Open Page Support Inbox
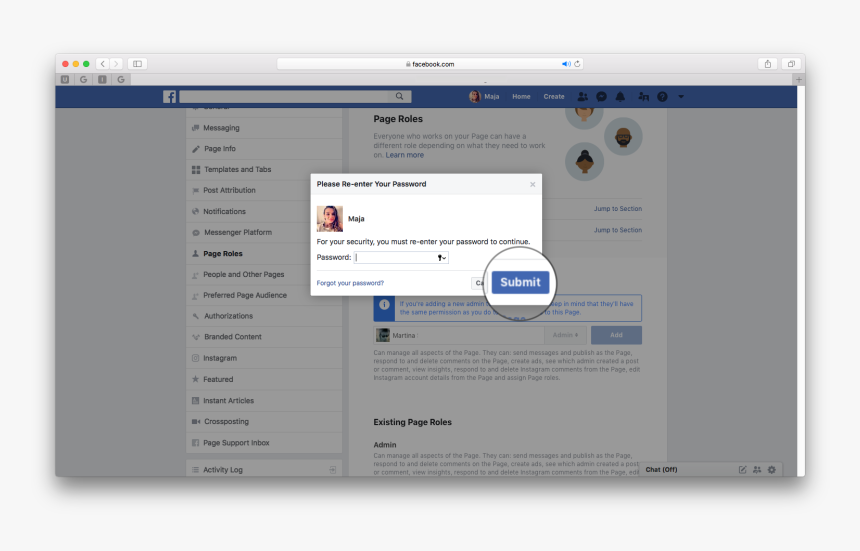 point(264,442)
